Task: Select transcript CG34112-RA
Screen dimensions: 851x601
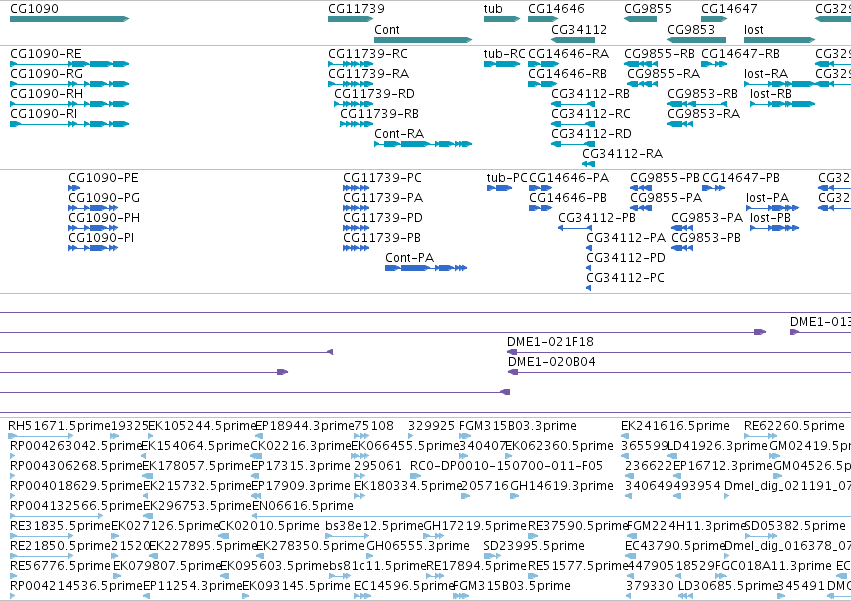Action: tap(588, 164)
